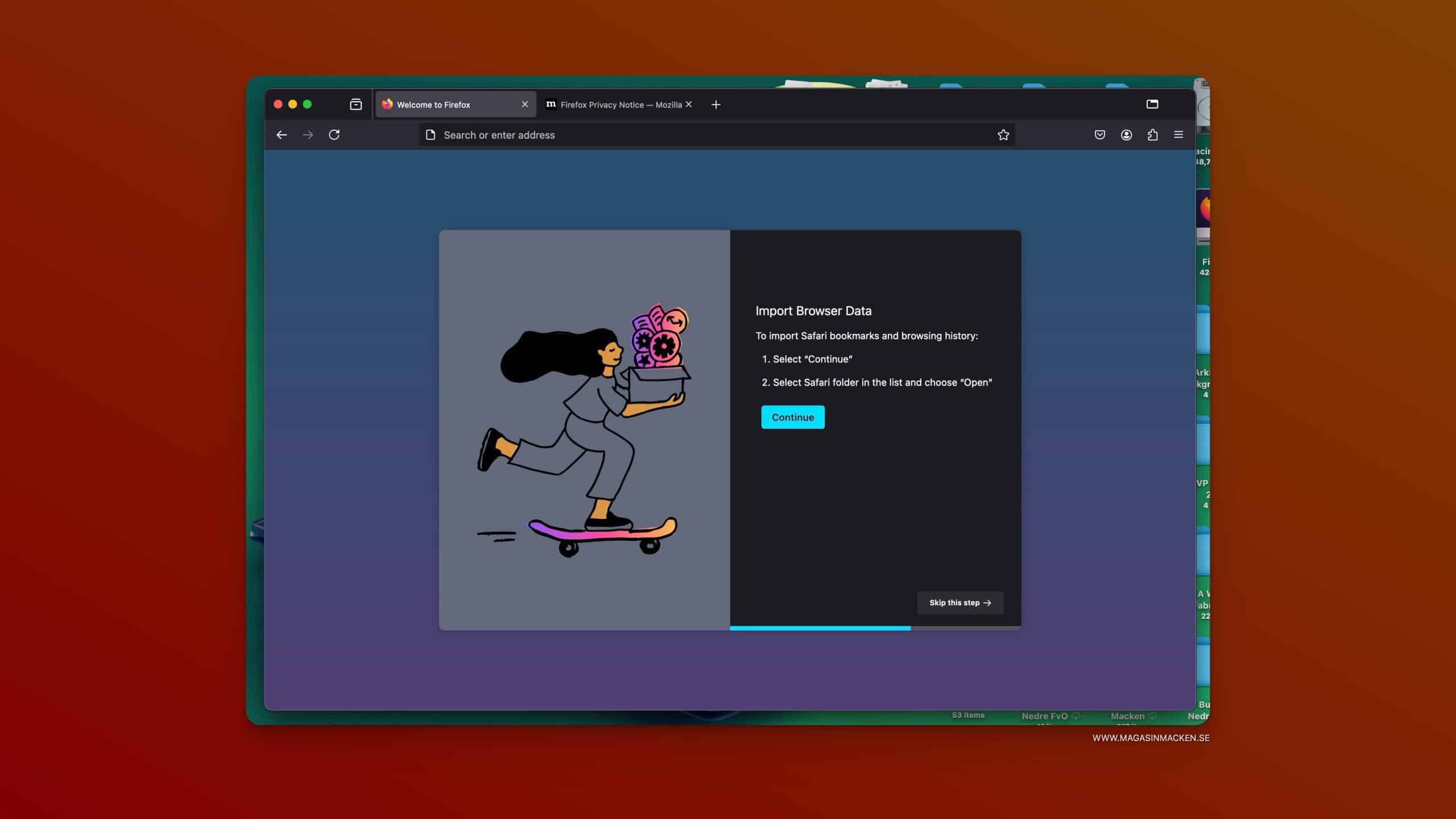Focus the Search or enter address field
The width and height of the screenshot is (1456, 819).
[717, 135]
